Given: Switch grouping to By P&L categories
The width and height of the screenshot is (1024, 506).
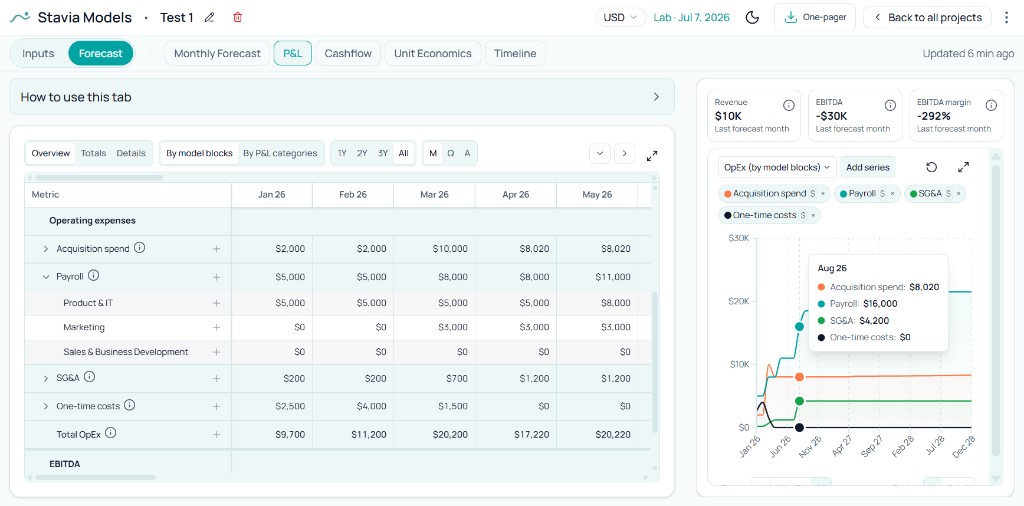Looking at the screenshot, I should [x=280, y=153].
